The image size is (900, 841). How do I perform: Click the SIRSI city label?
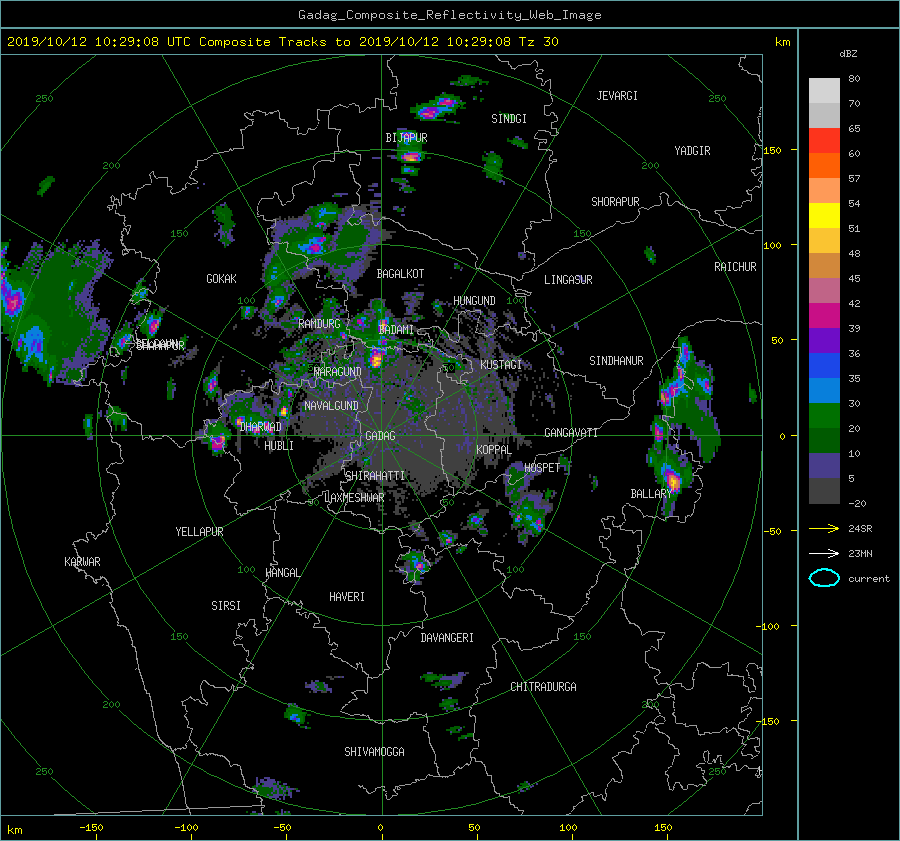click(x=226, y=606)
